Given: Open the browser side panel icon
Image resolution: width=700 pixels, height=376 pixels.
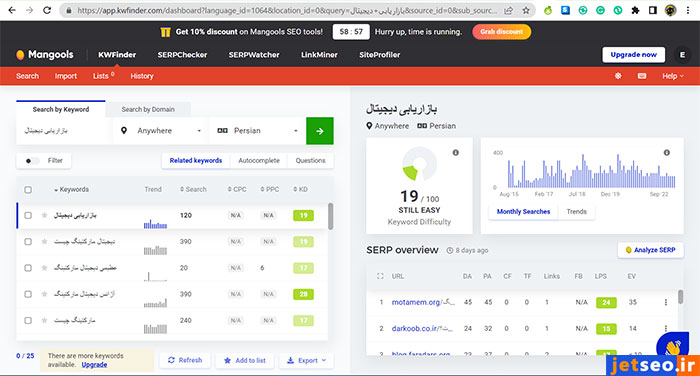Looking at the screenshot, I should 653,10.
